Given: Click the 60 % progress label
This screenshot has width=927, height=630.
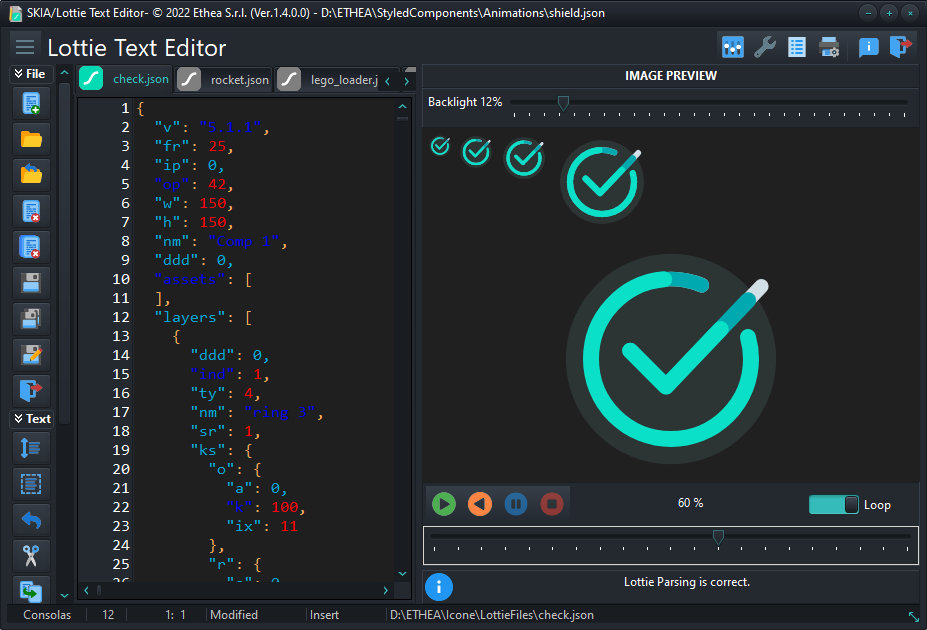Looking at the screenshot, I should point(691,503).
